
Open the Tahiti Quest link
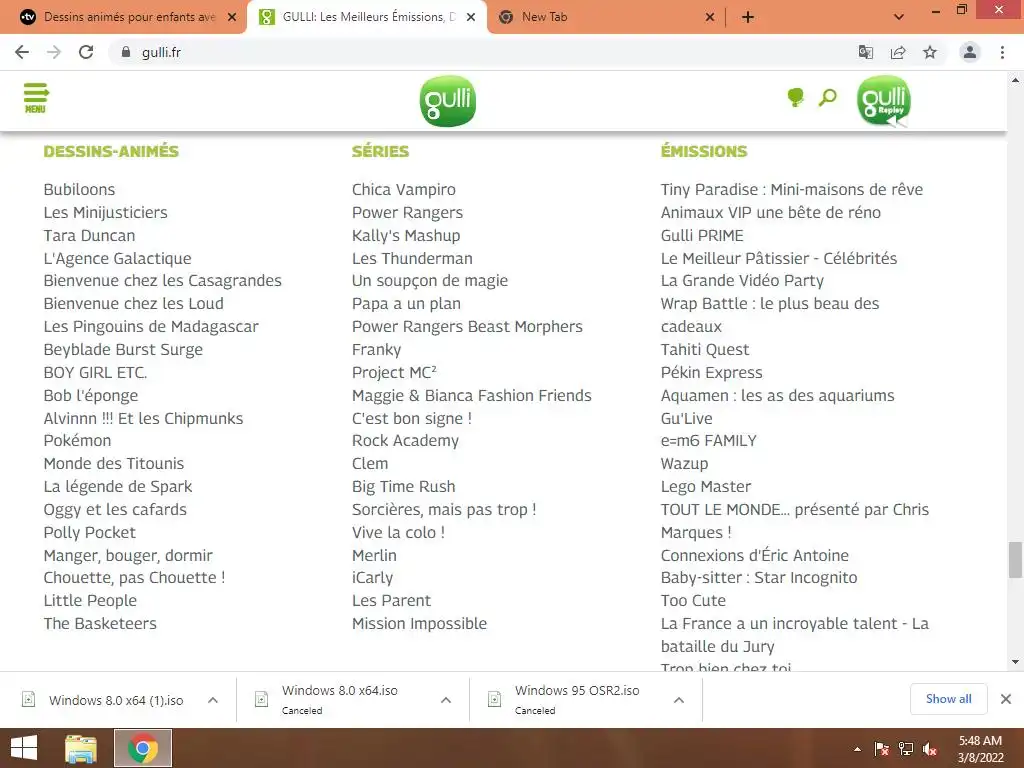(705, 349)
